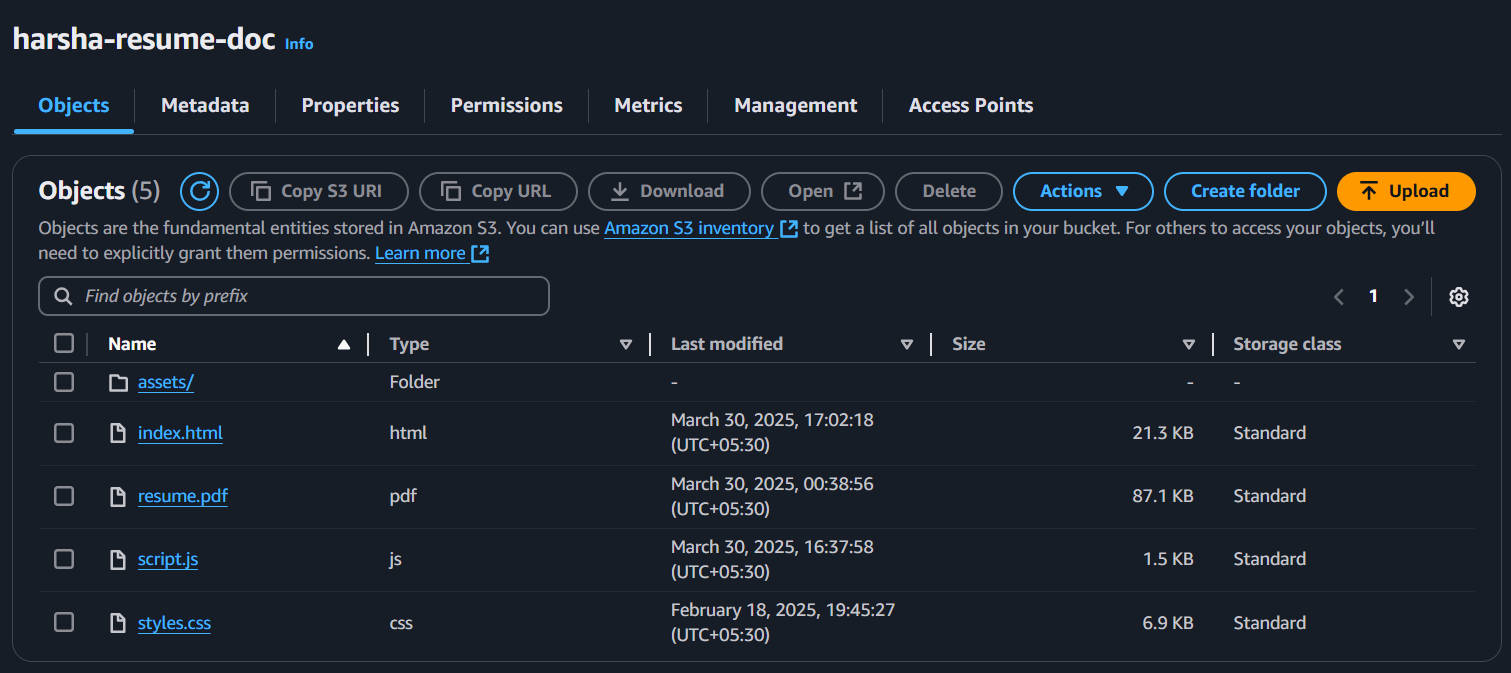This screenshot has width=1511, height=673.
Task: Click the Type column header
Action: [x=409, y=344]
